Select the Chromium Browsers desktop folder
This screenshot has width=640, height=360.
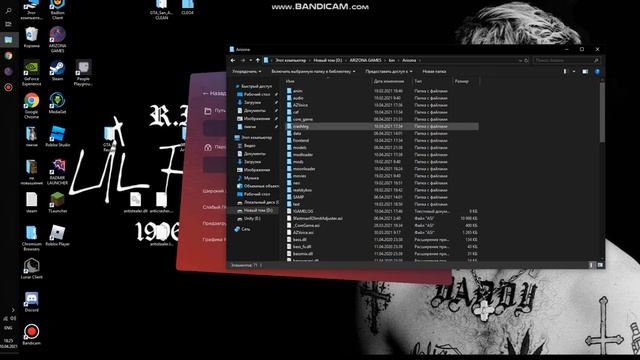[x=31, y=238]
